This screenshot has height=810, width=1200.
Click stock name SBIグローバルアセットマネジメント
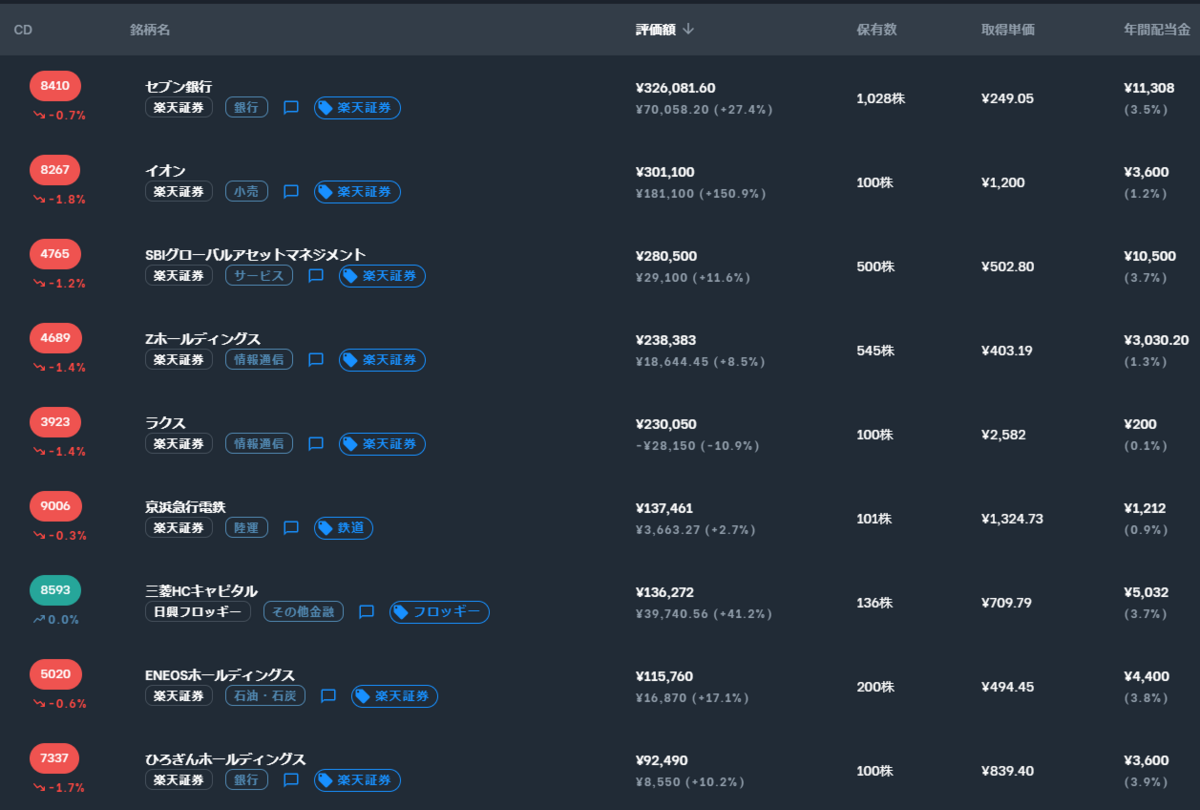click(x=255, y=255)
